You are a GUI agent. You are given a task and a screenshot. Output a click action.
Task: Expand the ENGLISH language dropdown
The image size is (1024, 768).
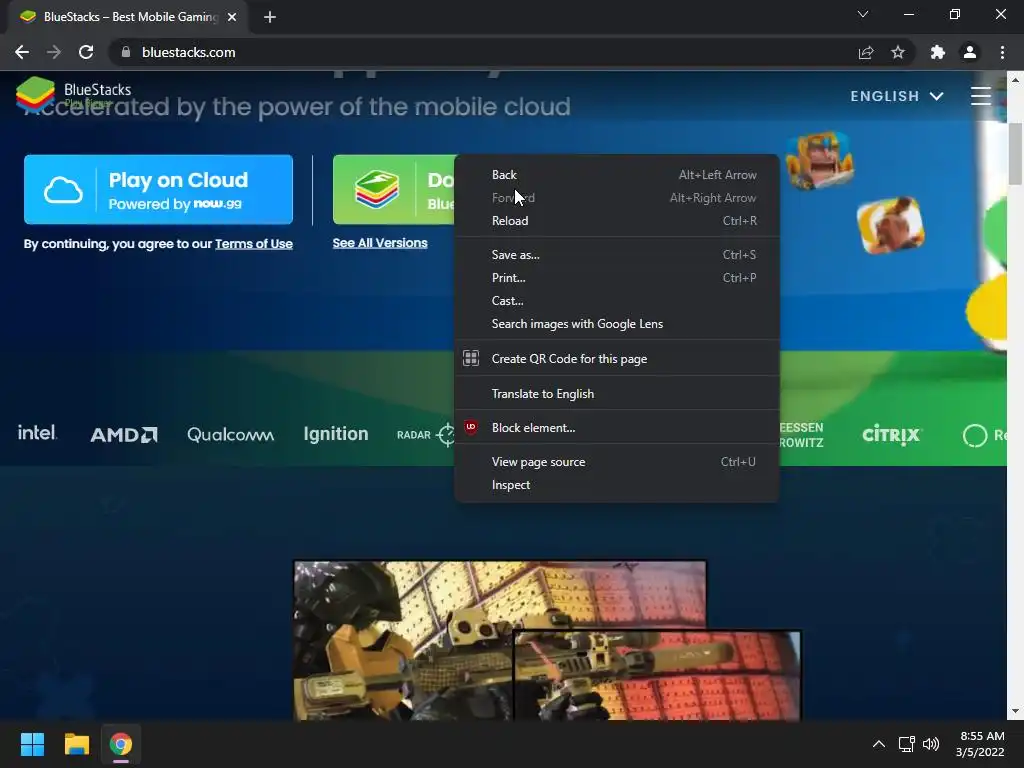(897, 96)
